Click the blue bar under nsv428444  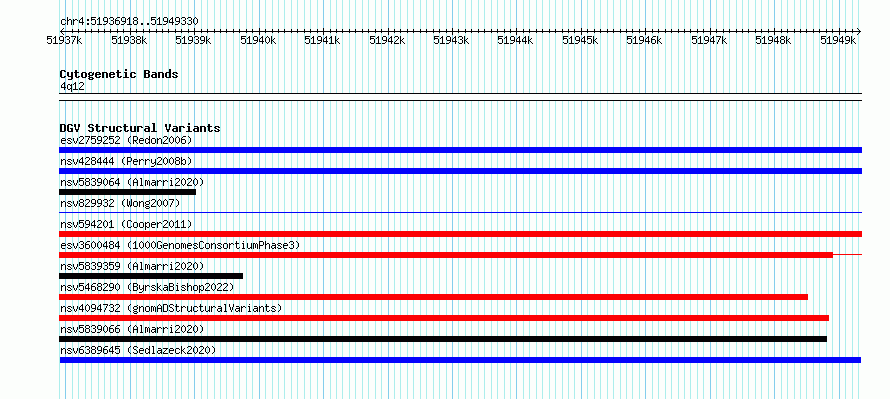click(x=460, y=171)
